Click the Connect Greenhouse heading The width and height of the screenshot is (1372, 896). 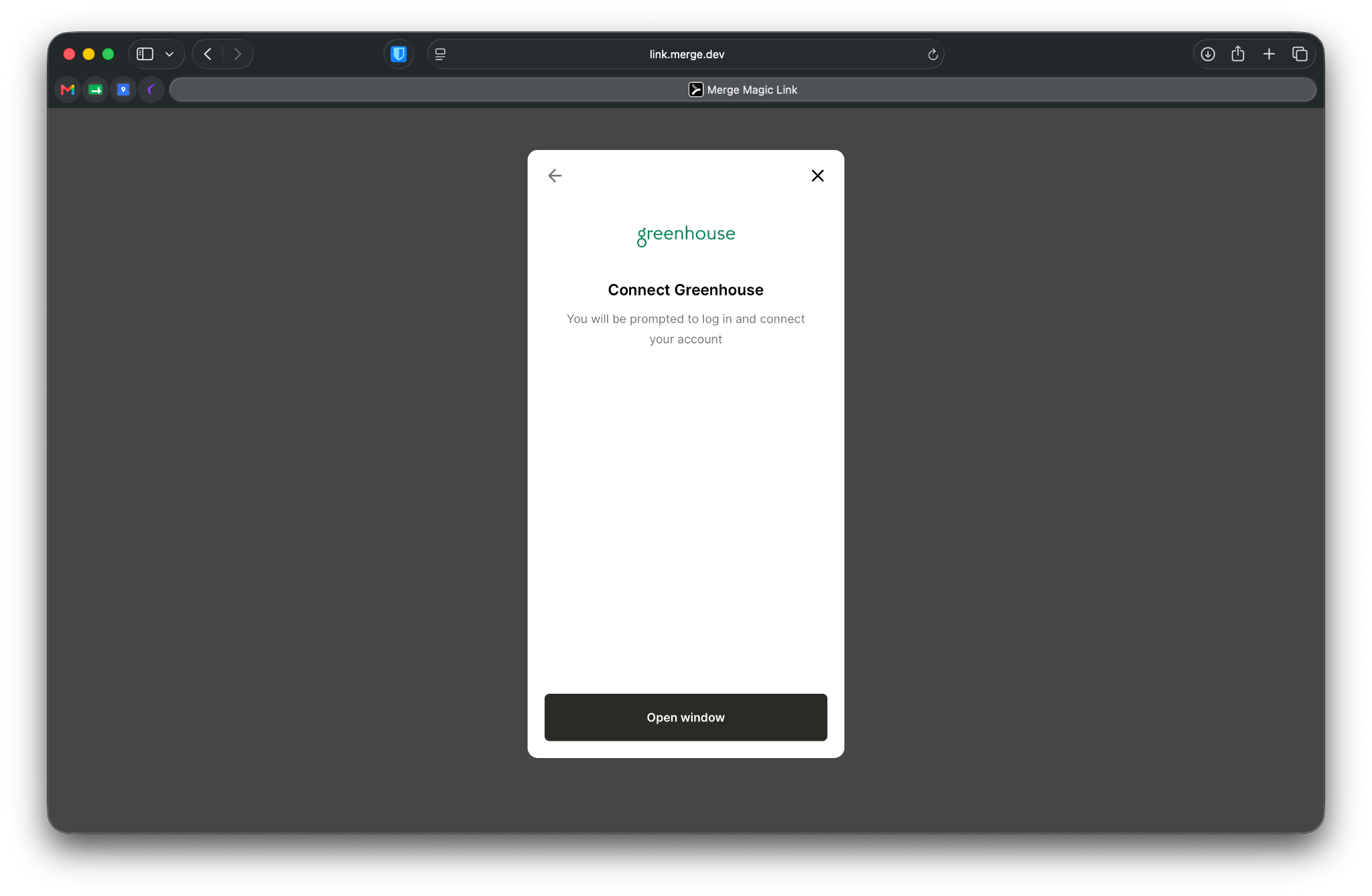click(685, 290)
